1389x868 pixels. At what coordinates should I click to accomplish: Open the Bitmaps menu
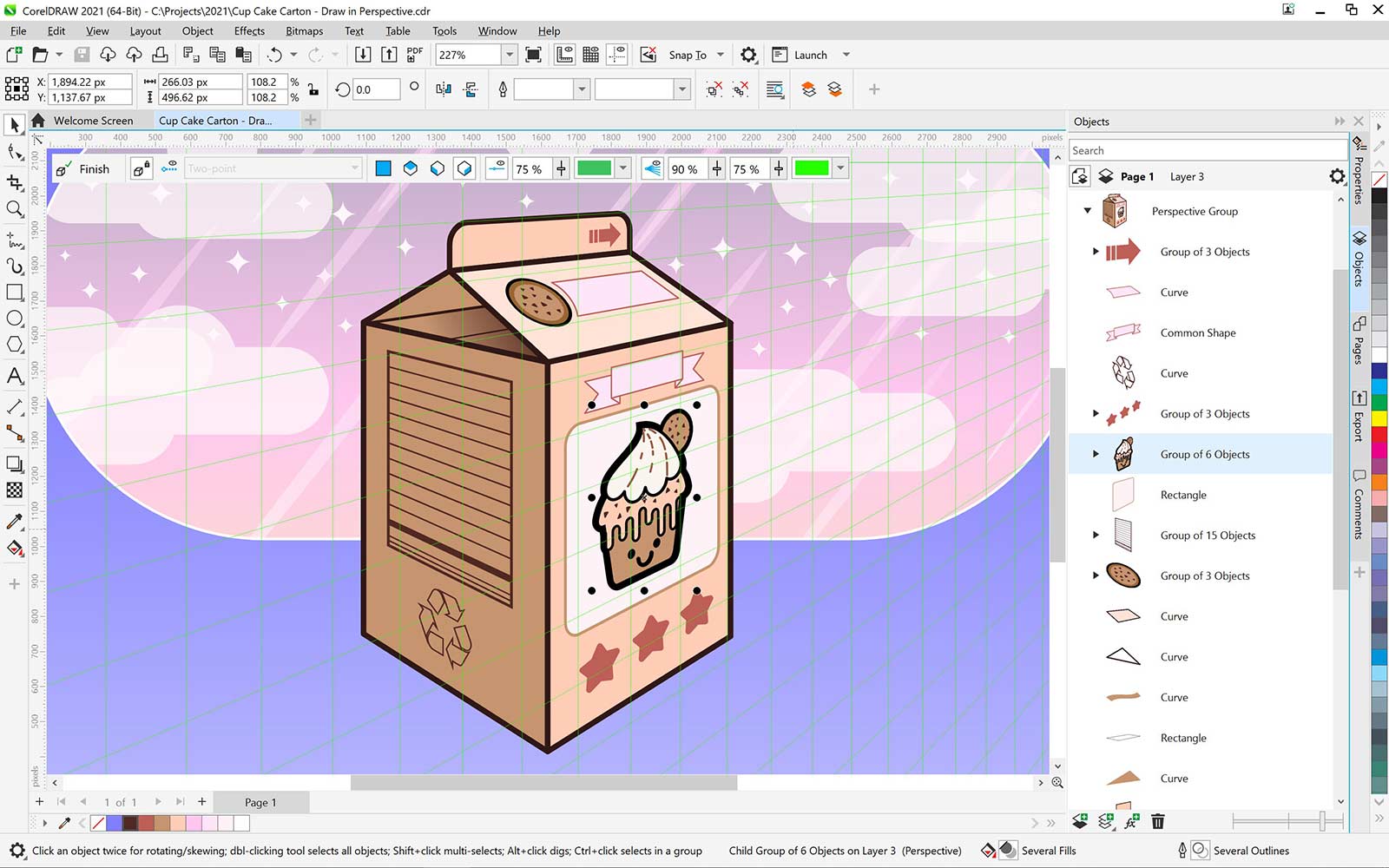click(304, 31)
